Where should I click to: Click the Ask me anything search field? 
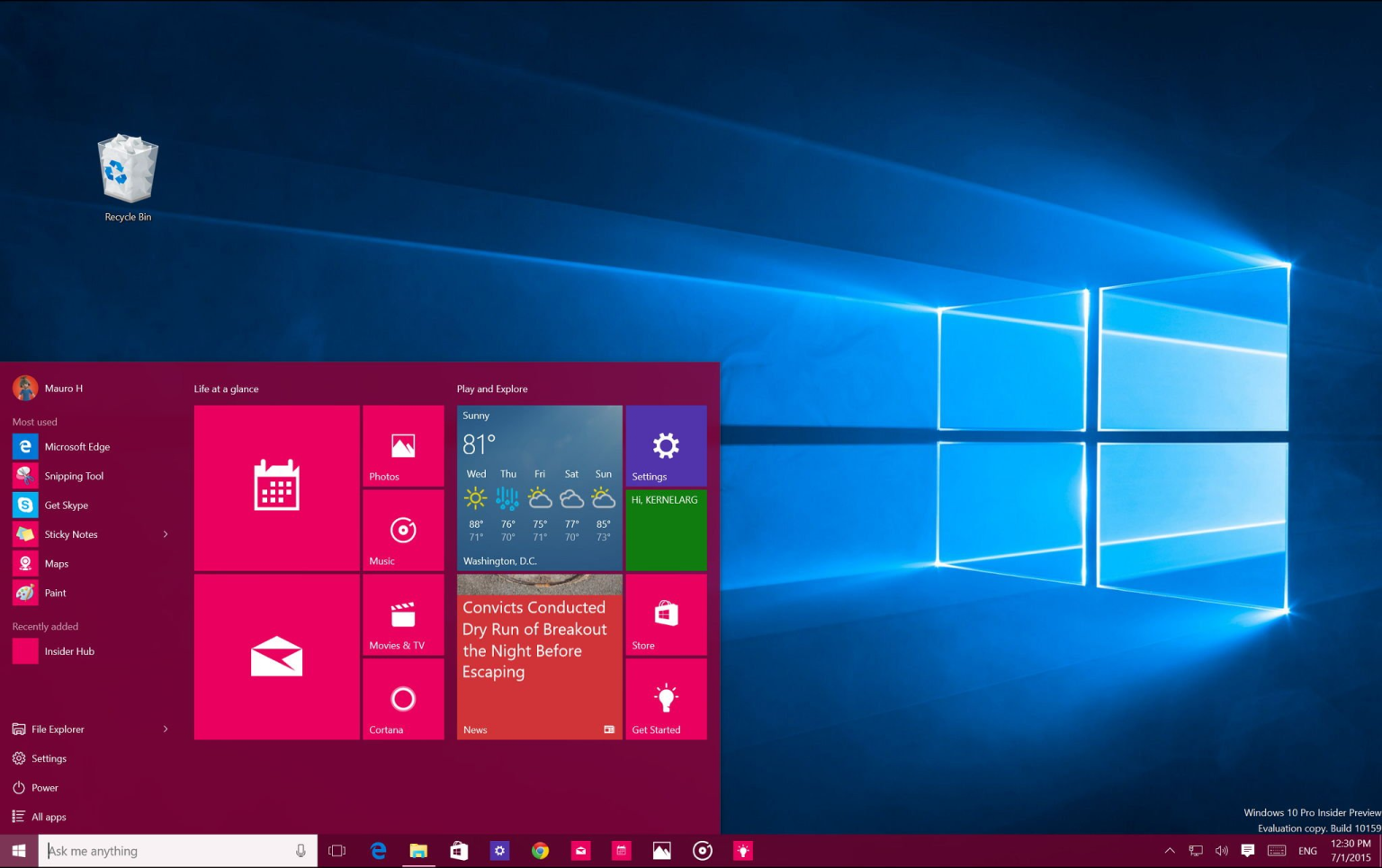click(166, 851)
